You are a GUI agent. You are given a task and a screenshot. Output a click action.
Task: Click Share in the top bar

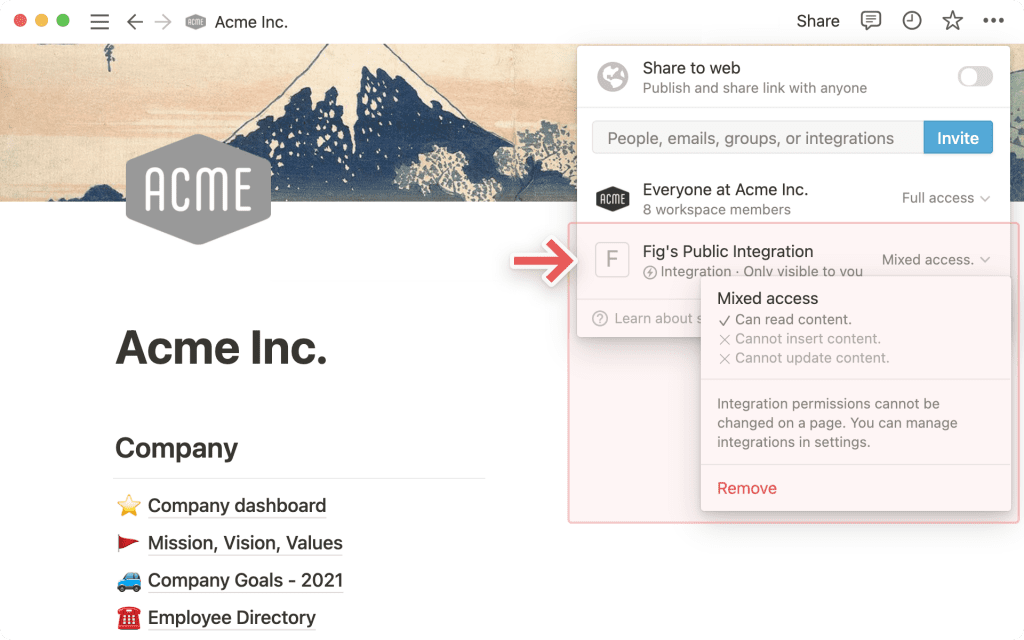coord(818,21)
